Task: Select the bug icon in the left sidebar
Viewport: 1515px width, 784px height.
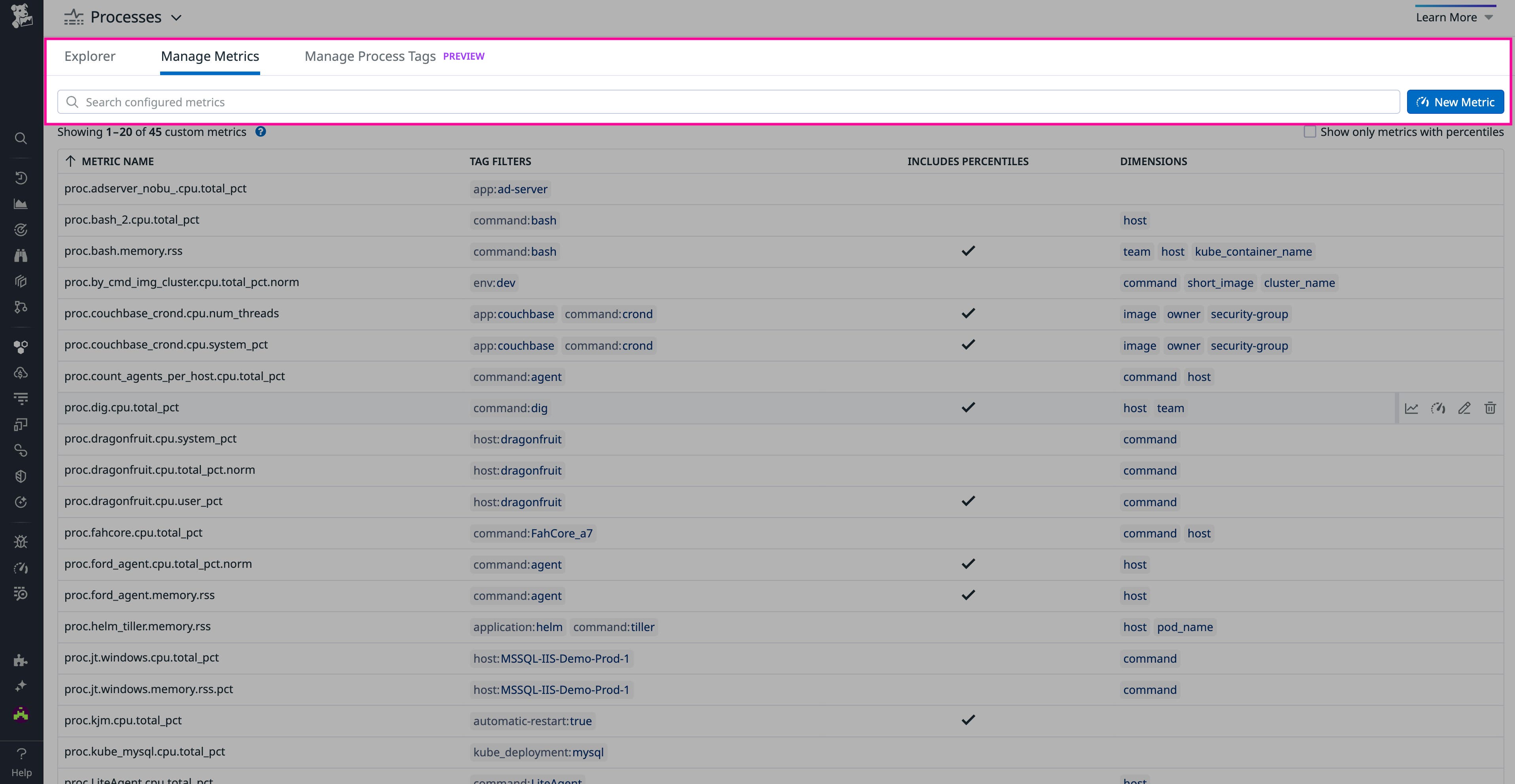Action: (21, 541)
